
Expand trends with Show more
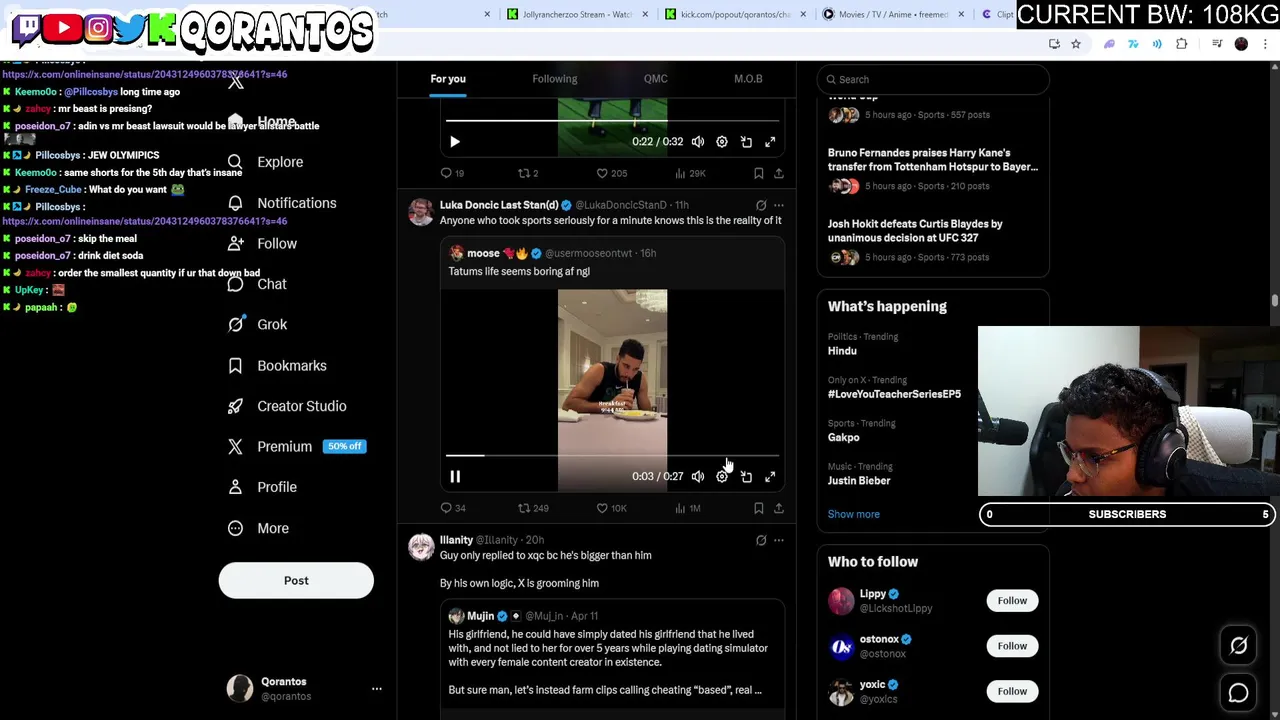(x=854, y=514)
